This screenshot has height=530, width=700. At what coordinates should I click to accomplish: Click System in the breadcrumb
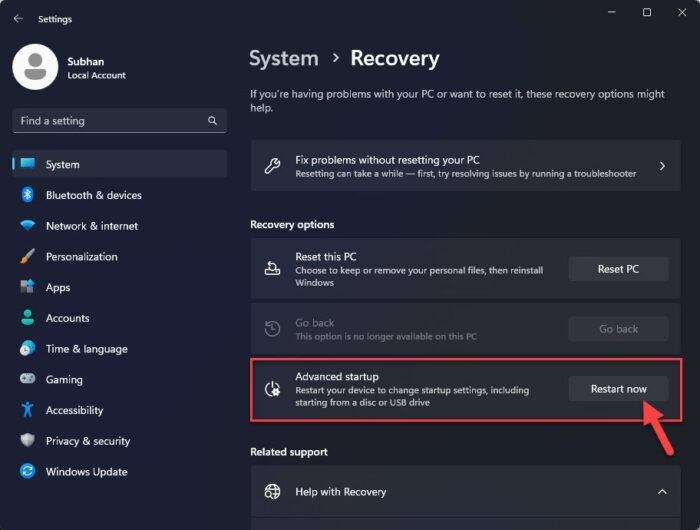pos(284,59)
